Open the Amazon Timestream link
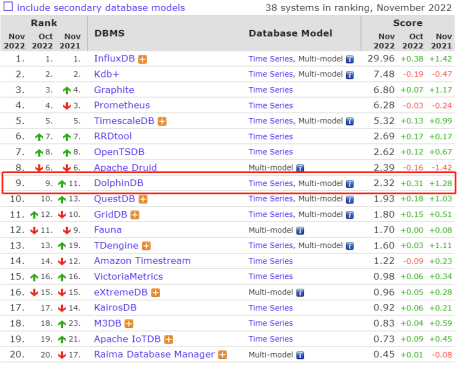 (x=142, y=261)
